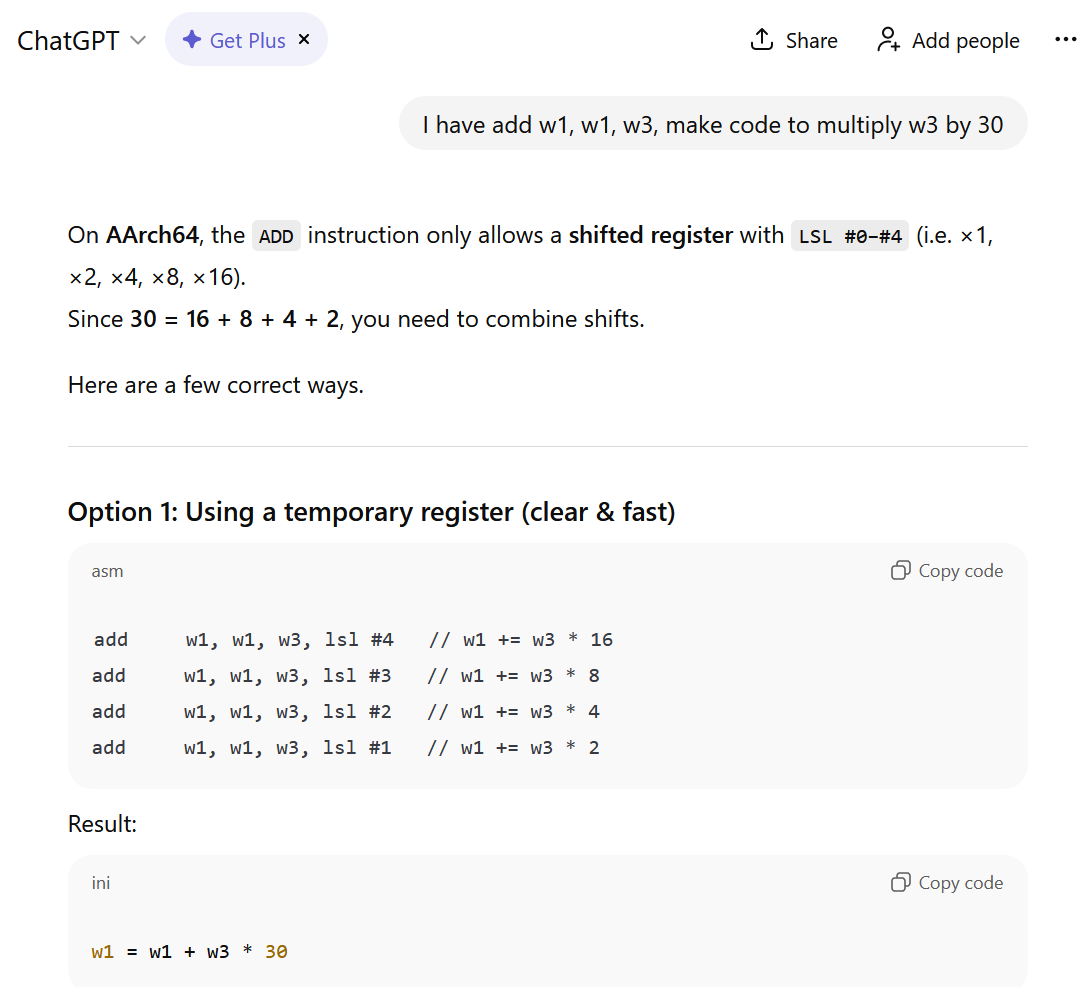Click Copy code text for ini block
Screen dimensions: 1090x987
pyautogui.click(x=961, y=883)
